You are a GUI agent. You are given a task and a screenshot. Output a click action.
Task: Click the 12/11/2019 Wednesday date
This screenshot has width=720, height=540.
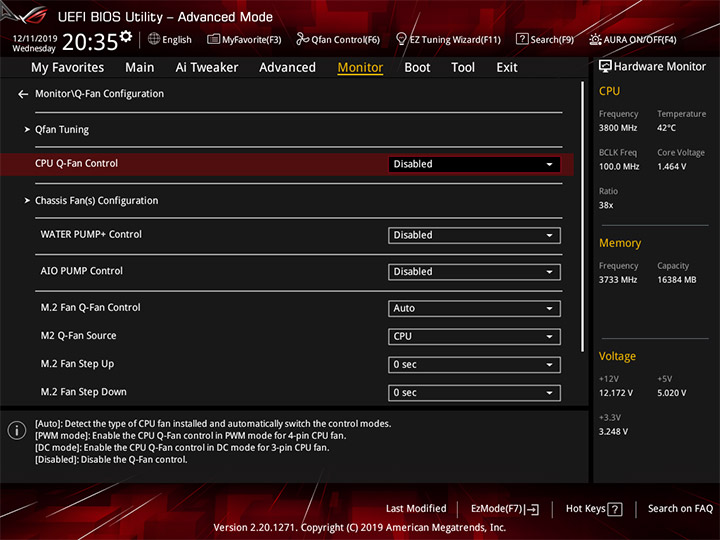tap(34, 43)
